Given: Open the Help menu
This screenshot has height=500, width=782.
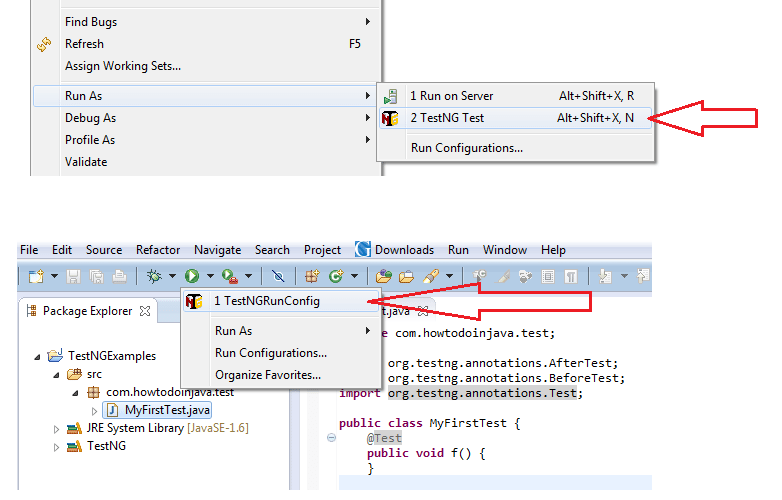Looking at the screenshot, I should point(553,250).
